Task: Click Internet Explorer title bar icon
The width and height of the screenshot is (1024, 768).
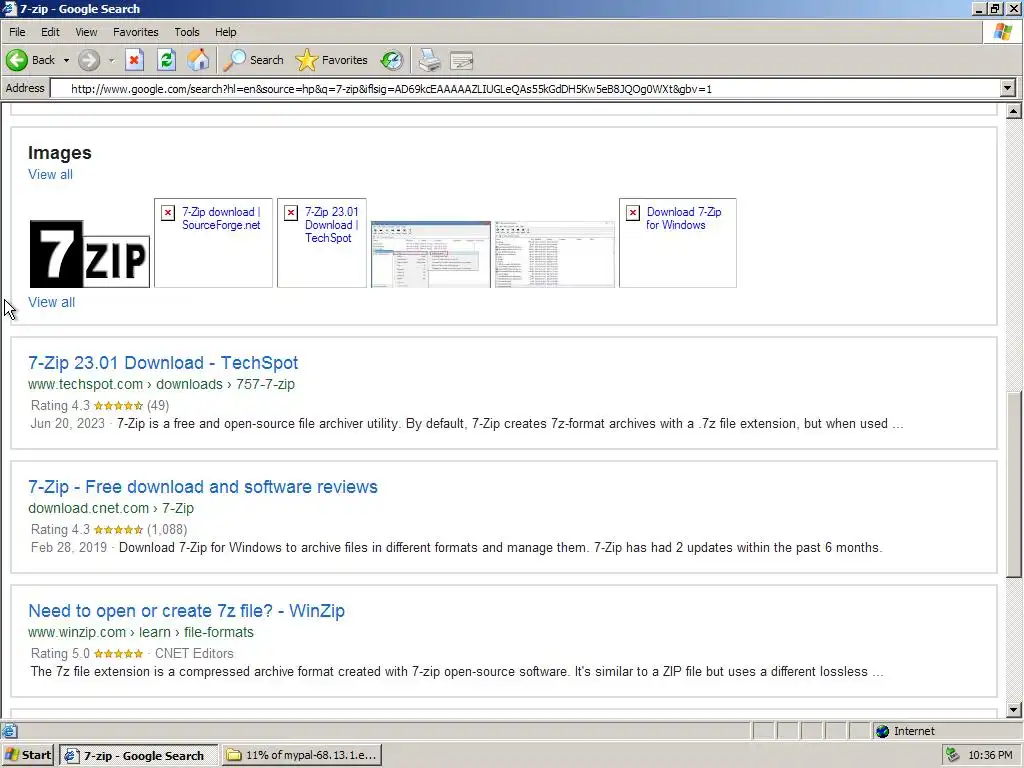Action: tap(8, 8)
